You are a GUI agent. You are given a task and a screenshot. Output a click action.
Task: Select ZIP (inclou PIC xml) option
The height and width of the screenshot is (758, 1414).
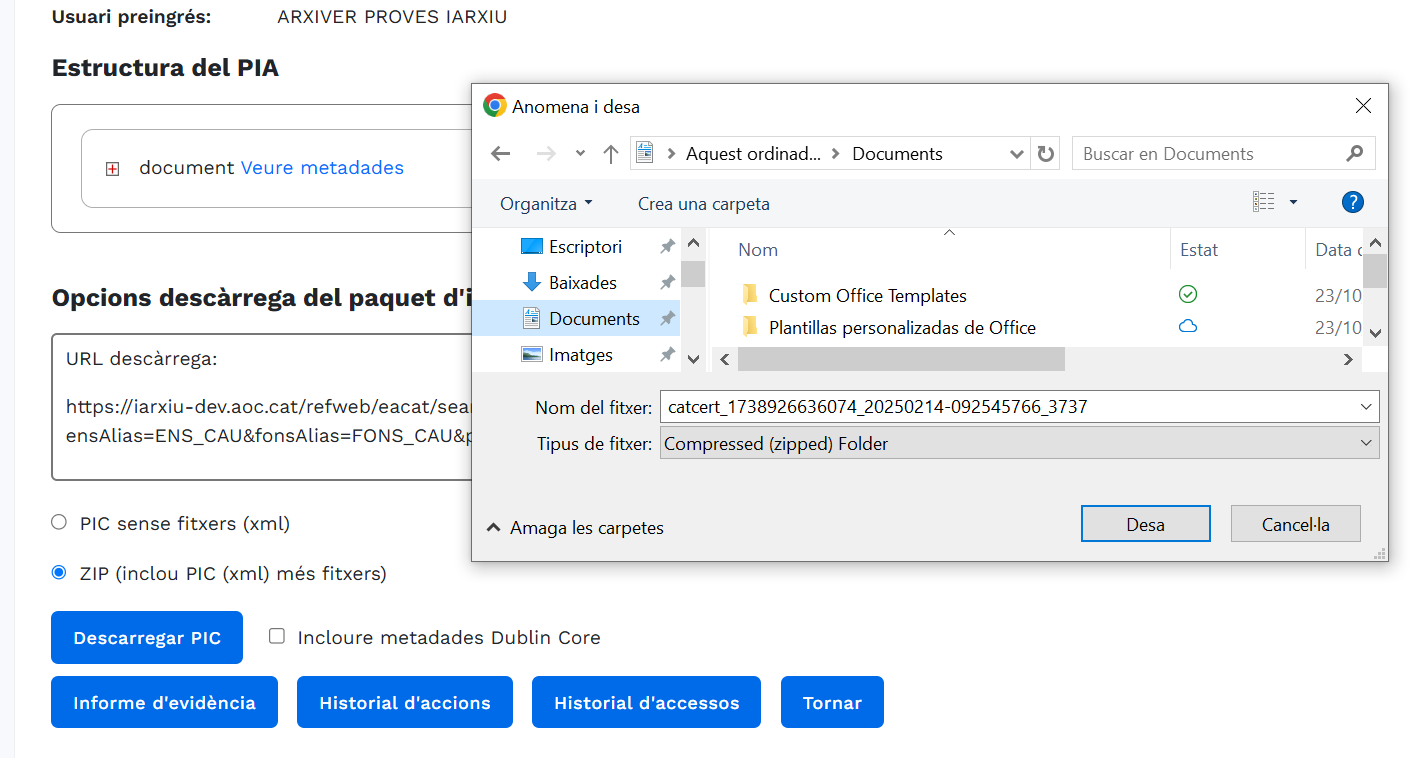(59, 573)
